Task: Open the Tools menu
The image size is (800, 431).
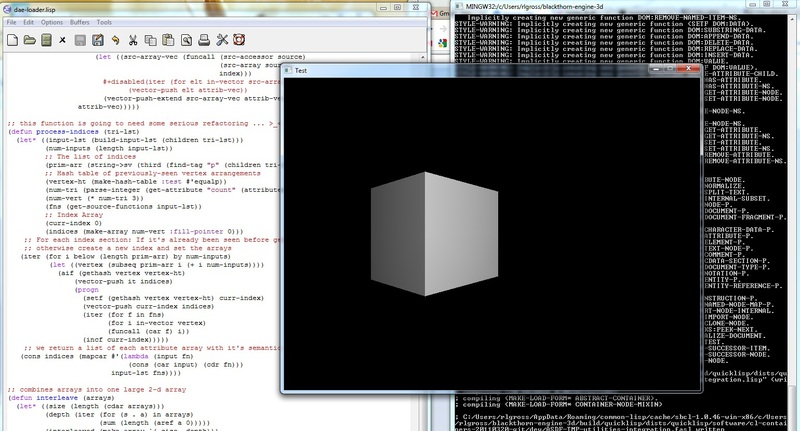Action: [104, 22]
